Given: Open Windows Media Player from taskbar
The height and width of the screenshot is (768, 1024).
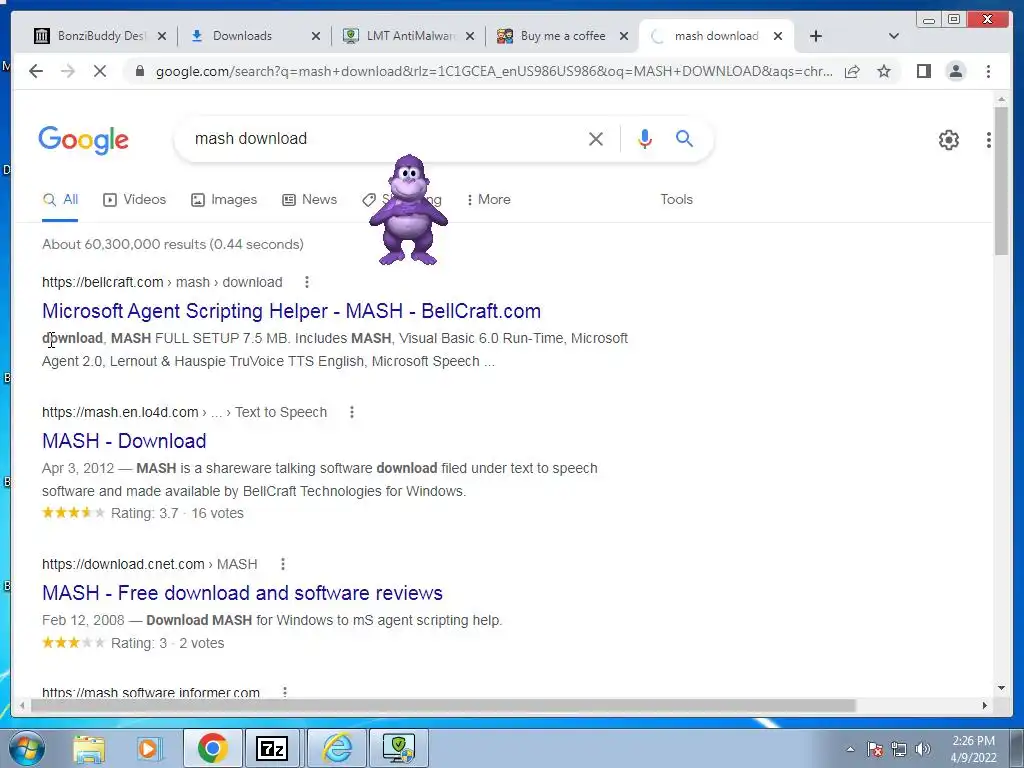Looking at the screenshot, I should 148,748.
